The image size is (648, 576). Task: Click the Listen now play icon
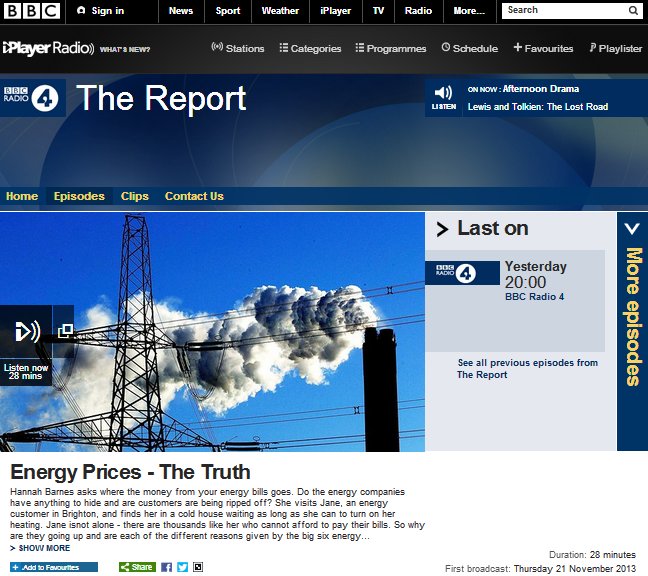pos(26,332)
